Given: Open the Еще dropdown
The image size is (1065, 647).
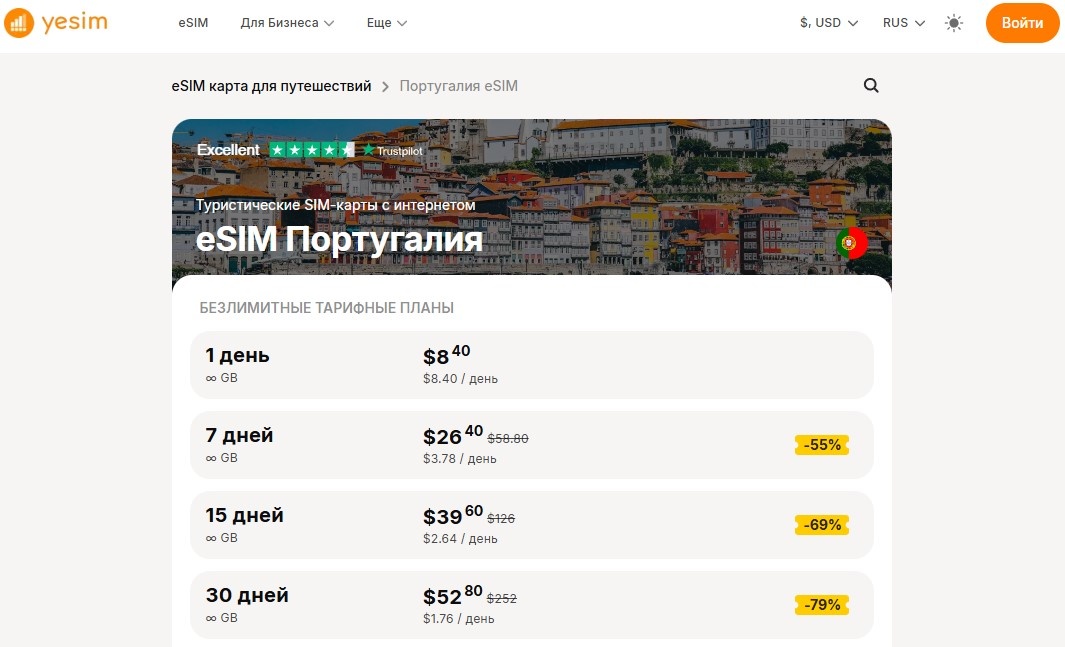Looking at the screenshot, I should 386,22.
